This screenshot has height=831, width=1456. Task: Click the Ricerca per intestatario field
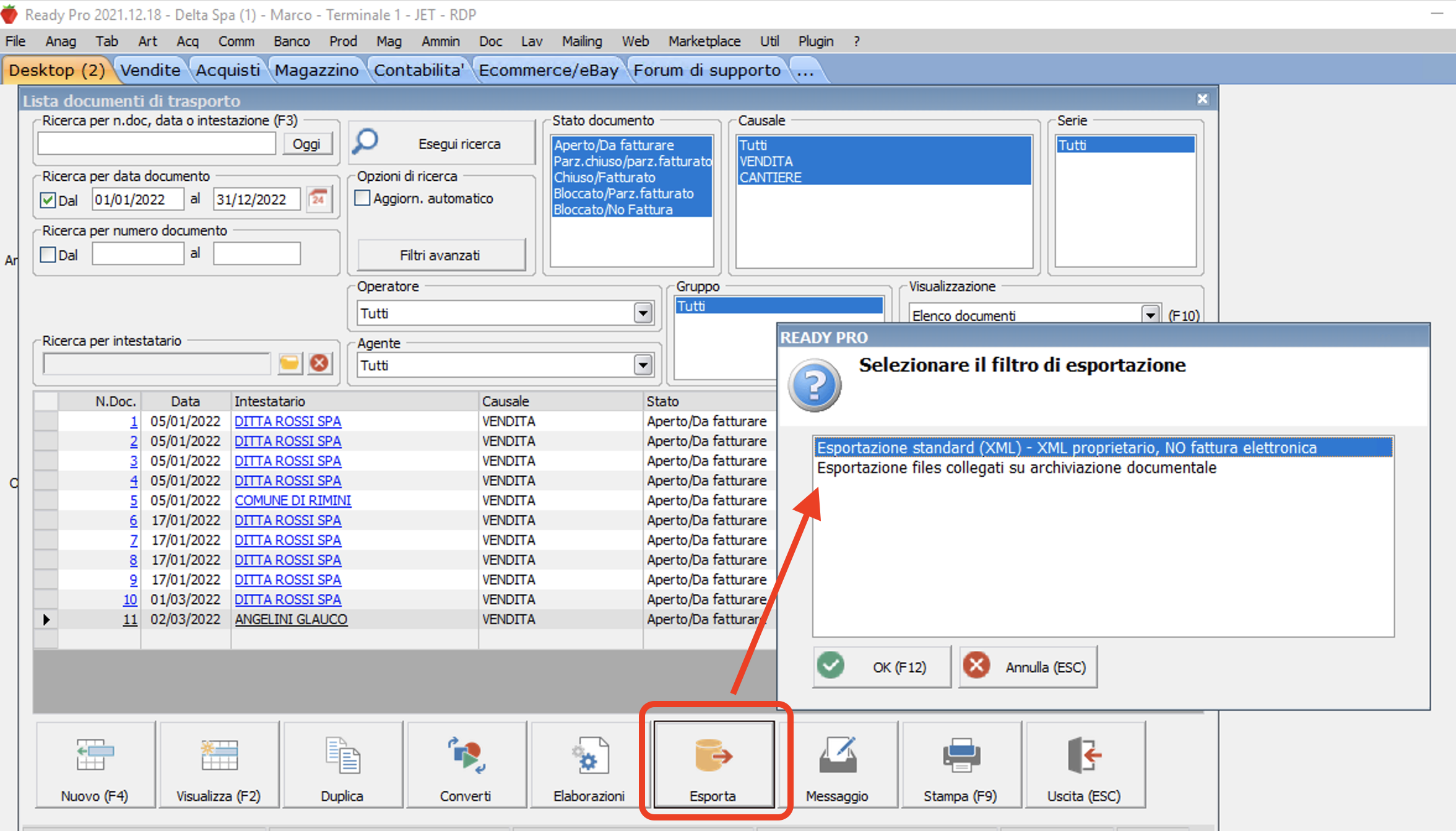click(157, 364)
